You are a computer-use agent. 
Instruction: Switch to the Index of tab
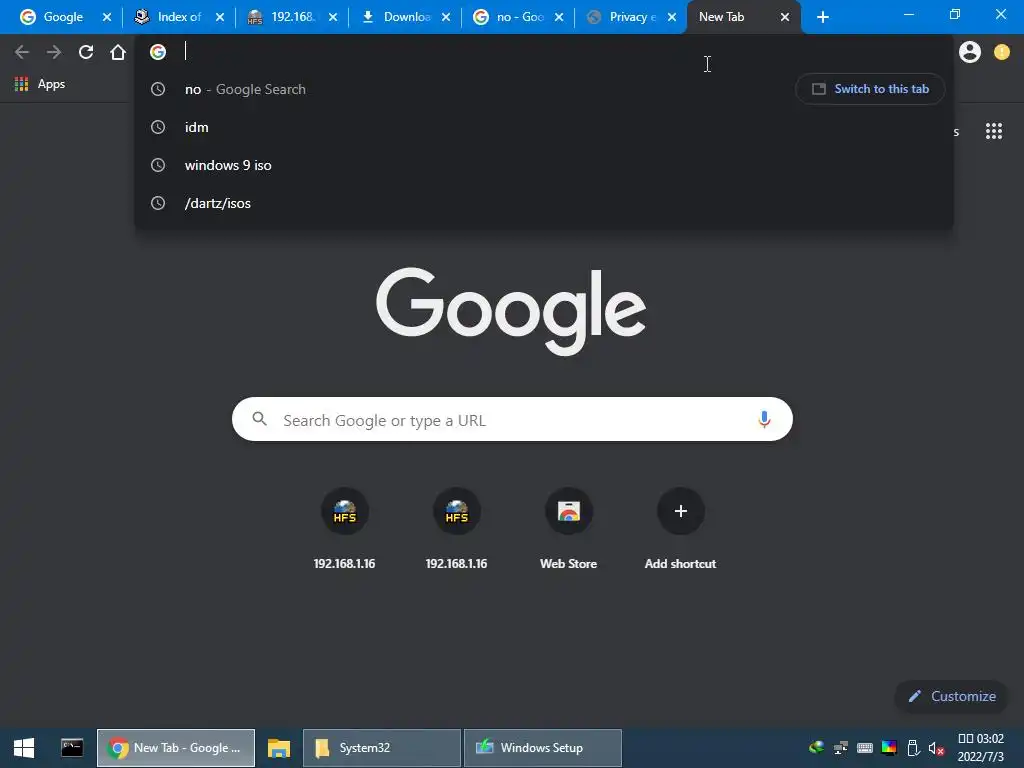click(170, 17)
